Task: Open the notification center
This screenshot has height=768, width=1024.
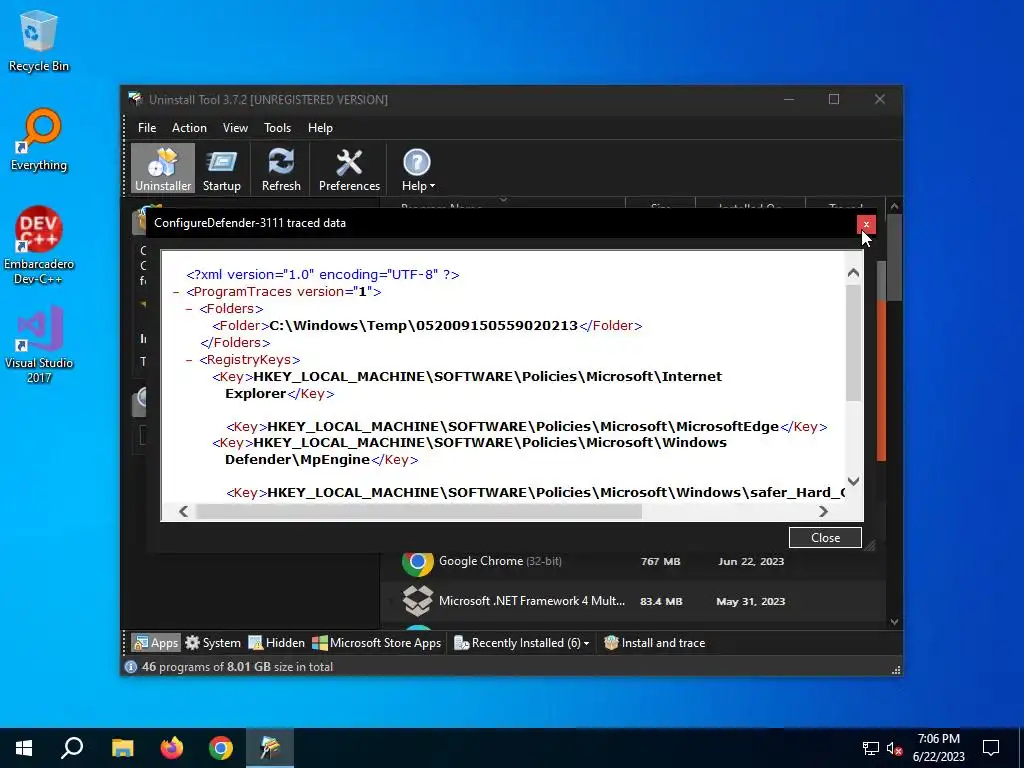Action: [x=991, y=748]
